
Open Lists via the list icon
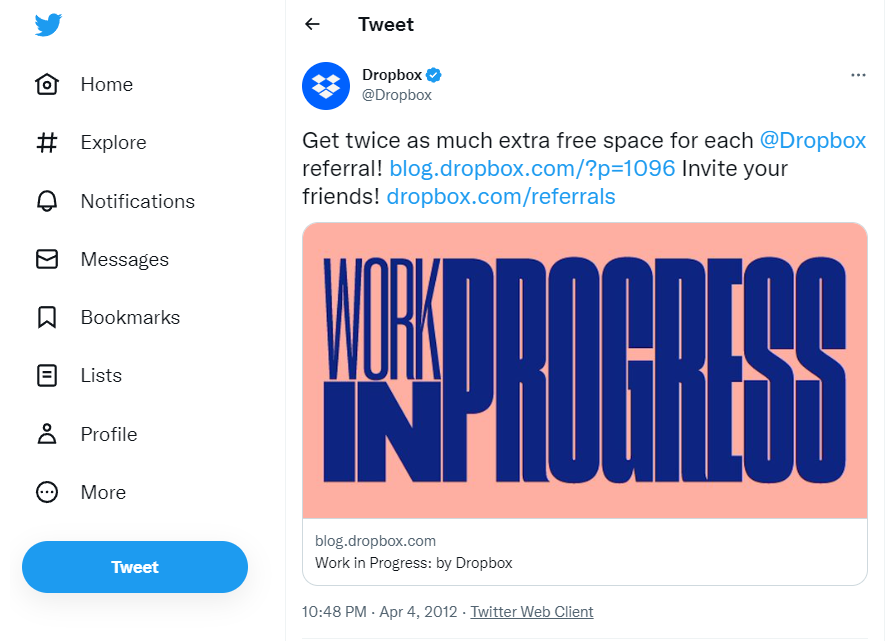pyautogui.click(x=46, y=375)
